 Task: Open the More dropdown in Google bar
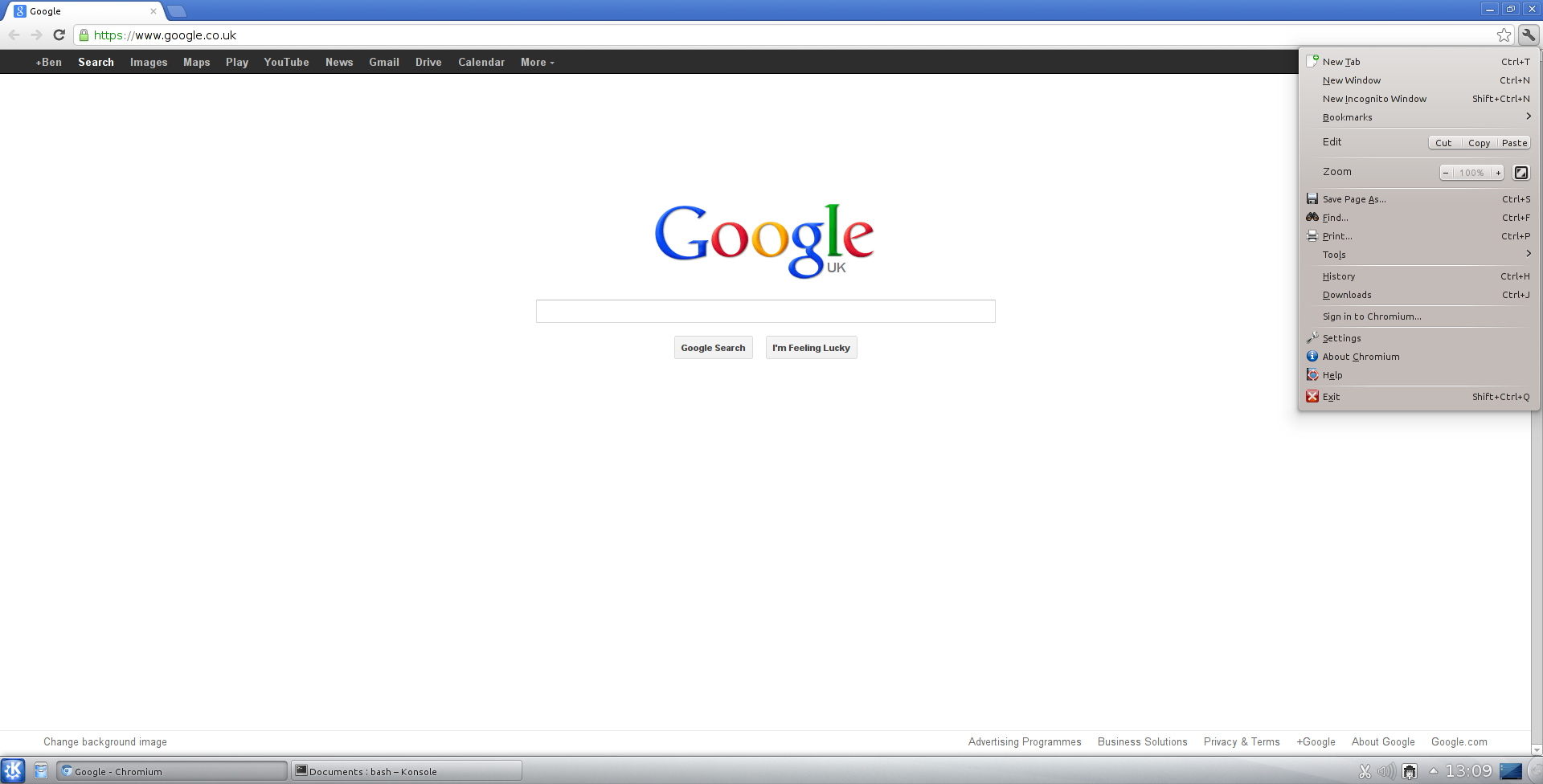(x=537, y=62)
